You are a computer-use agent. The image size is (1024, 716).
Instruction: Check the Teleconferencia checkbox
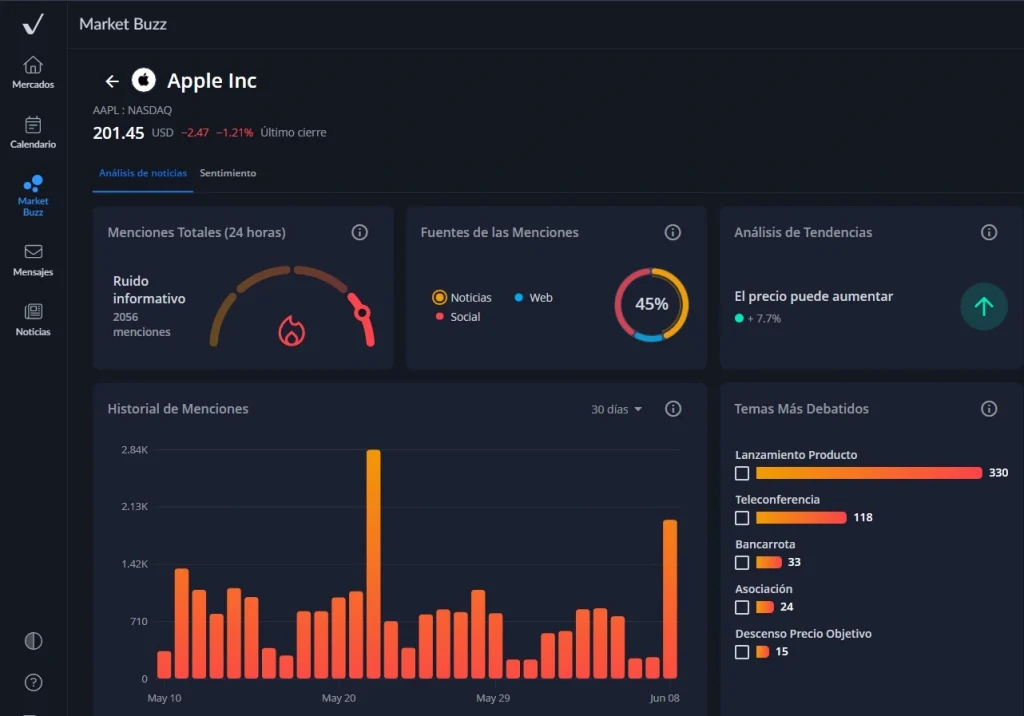pyautogui.click(x=742, y=518)
